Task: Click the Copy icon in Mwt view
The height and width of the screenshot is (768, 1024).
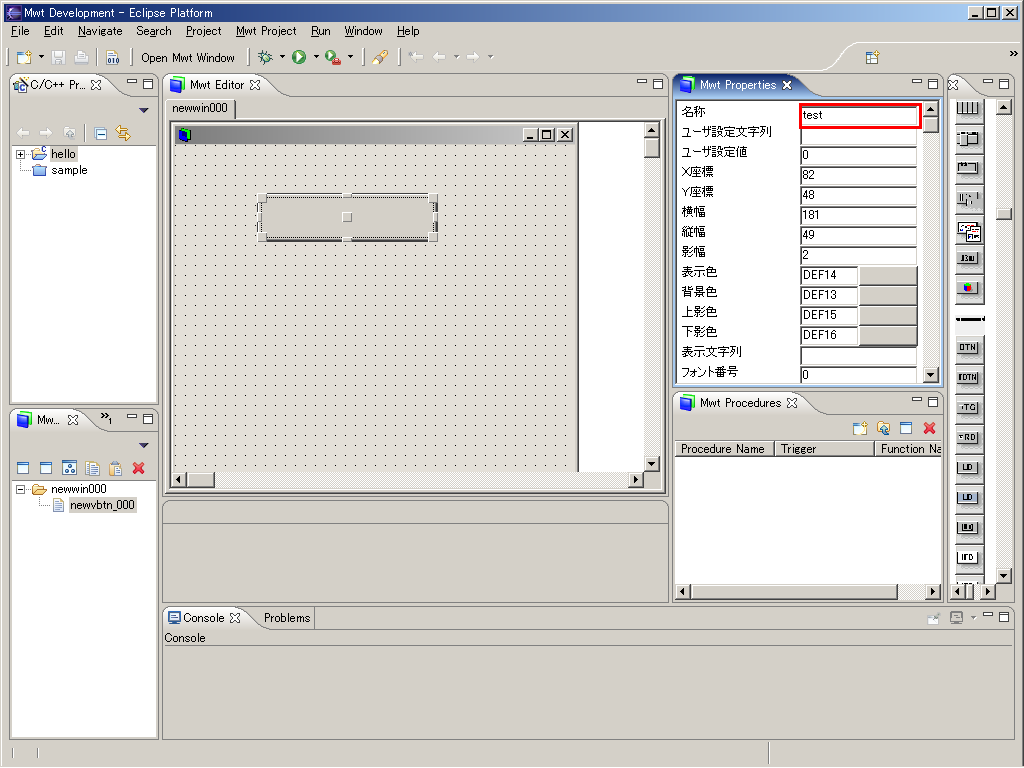Action: (92, 468)
